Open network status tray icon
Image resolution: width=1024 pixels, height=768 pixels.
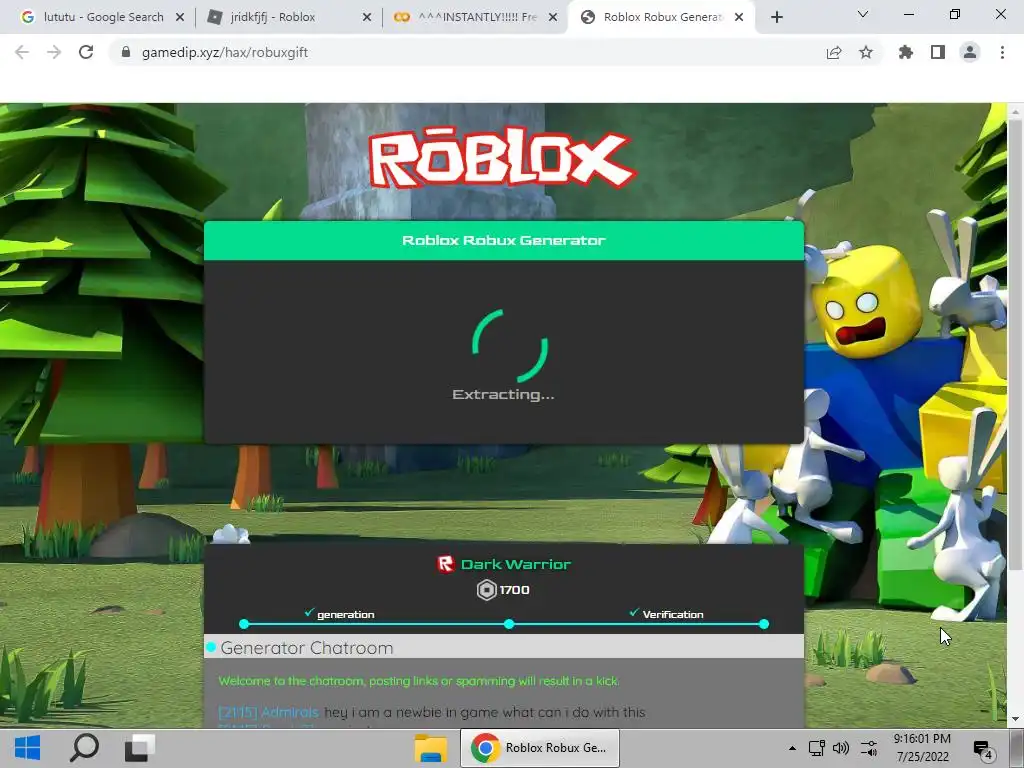click(816, 748)
